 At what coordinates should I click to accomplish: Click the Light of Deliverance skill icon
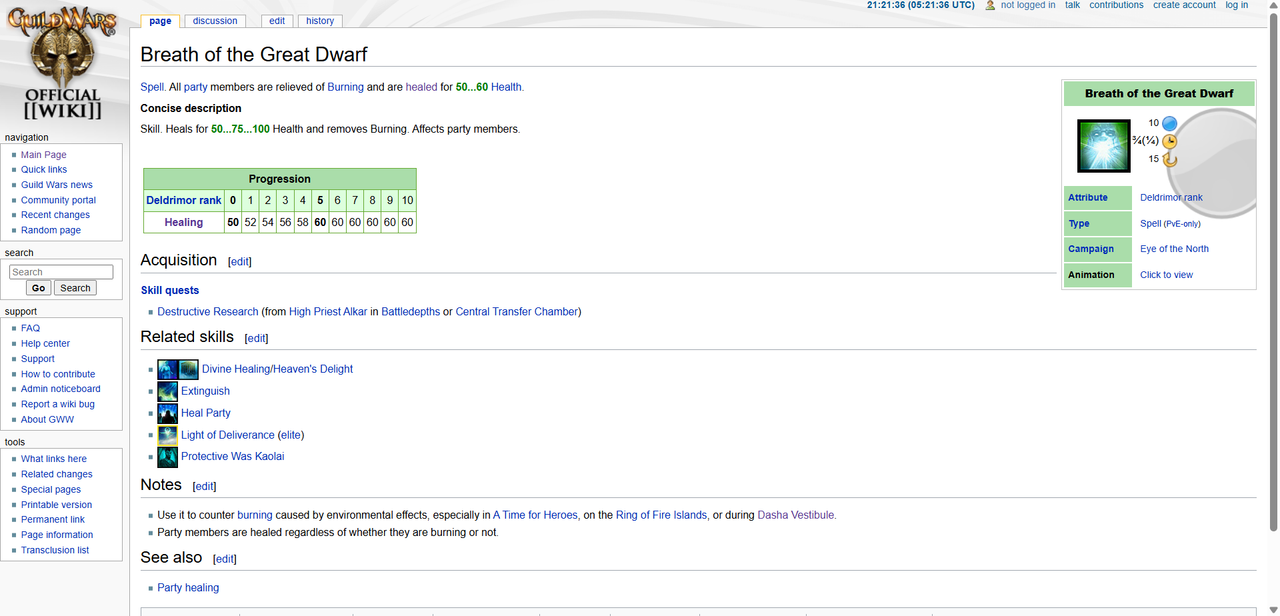coord(167,435)
